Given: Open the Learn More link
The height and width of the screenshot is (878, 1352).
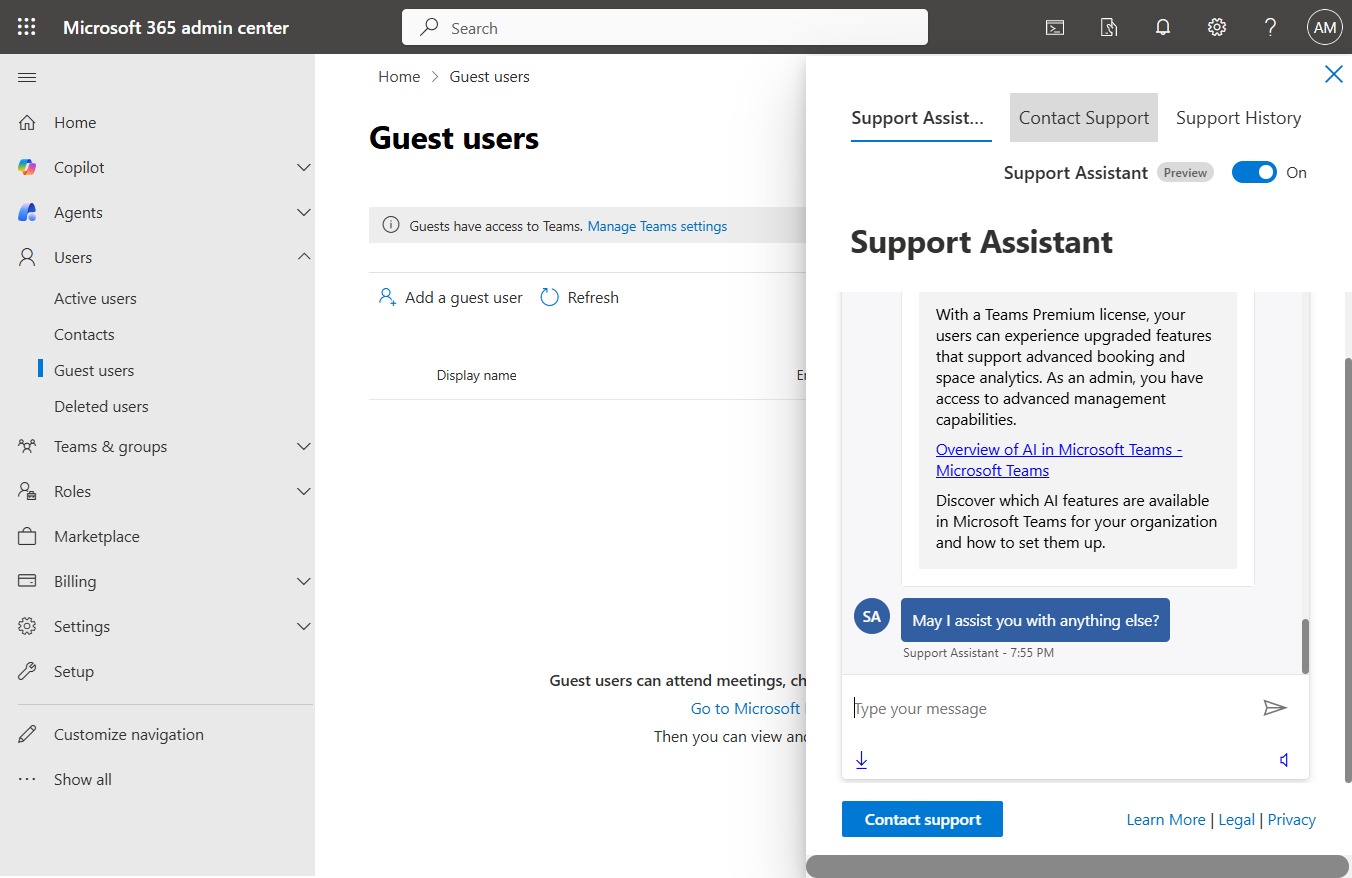Looking at the screenshot, I should [1166, 819].
